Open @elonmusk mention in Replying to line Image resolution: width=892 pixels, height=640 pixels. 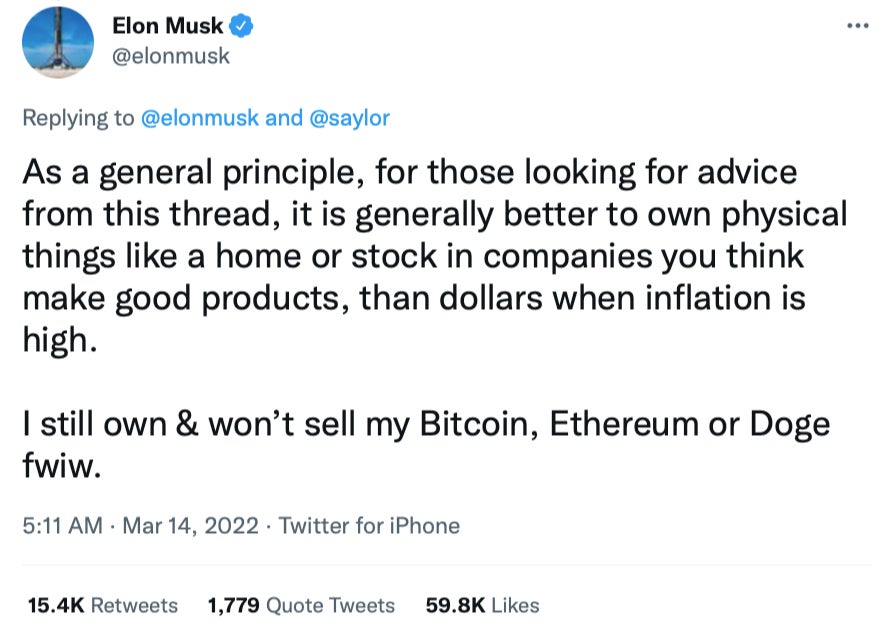pyautogui.click(x=199, y=118)
